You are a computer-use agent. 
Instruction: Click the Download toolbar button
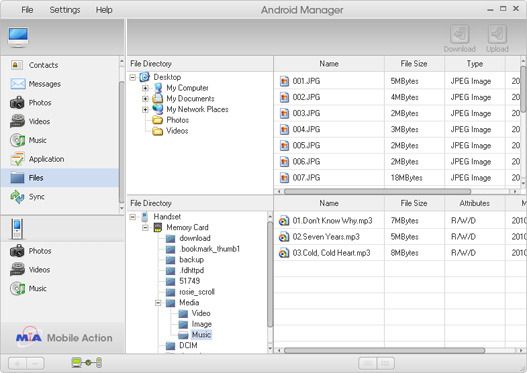(x=459, y=38)
